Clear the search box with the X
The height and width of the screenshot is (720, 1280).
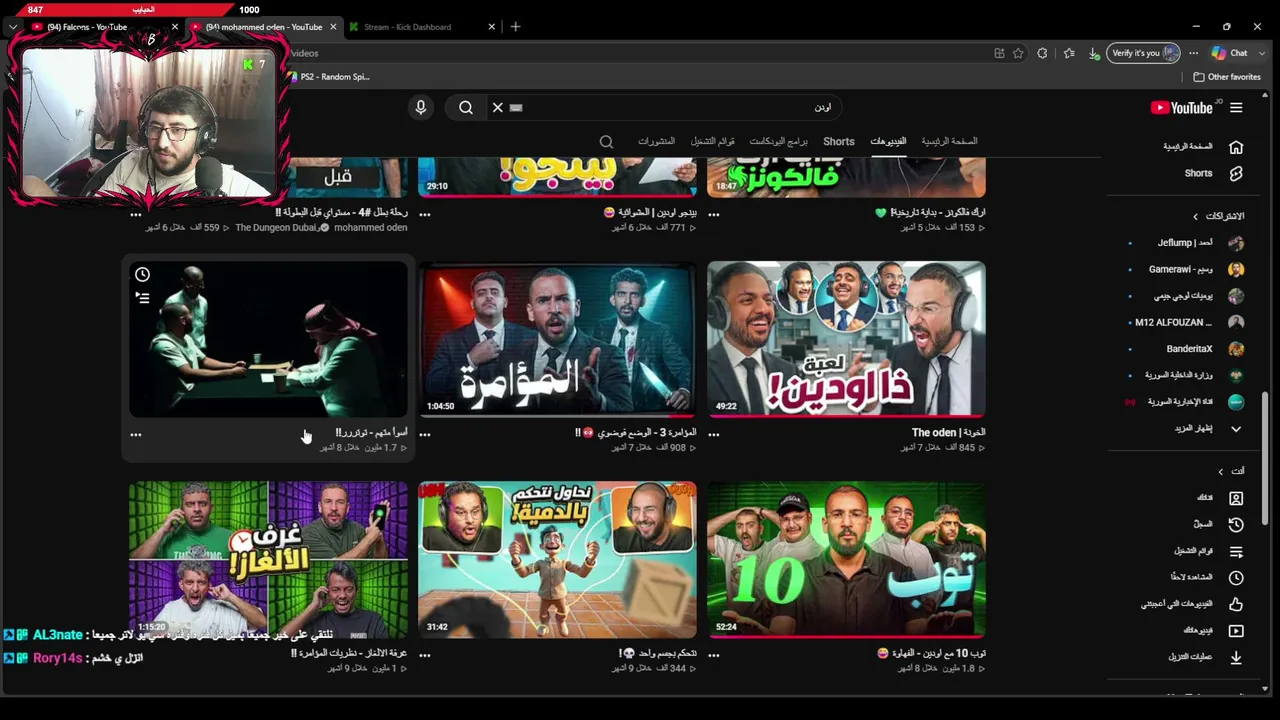tap(497, 107)
